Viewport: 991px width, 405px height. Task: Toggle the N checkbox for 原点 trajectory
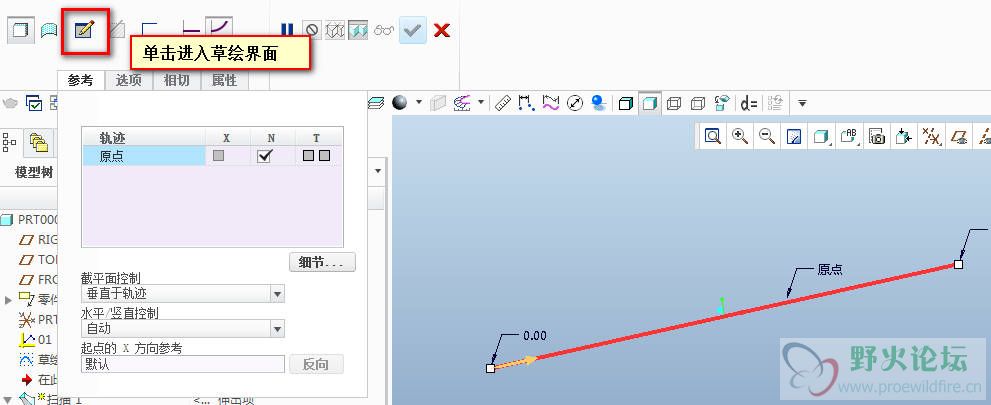pyautogui.click(x=265, y=155)
